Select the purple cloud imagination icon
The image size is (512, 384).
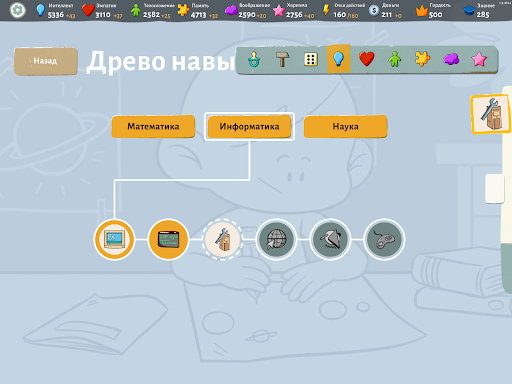click(x=451, y=60)
